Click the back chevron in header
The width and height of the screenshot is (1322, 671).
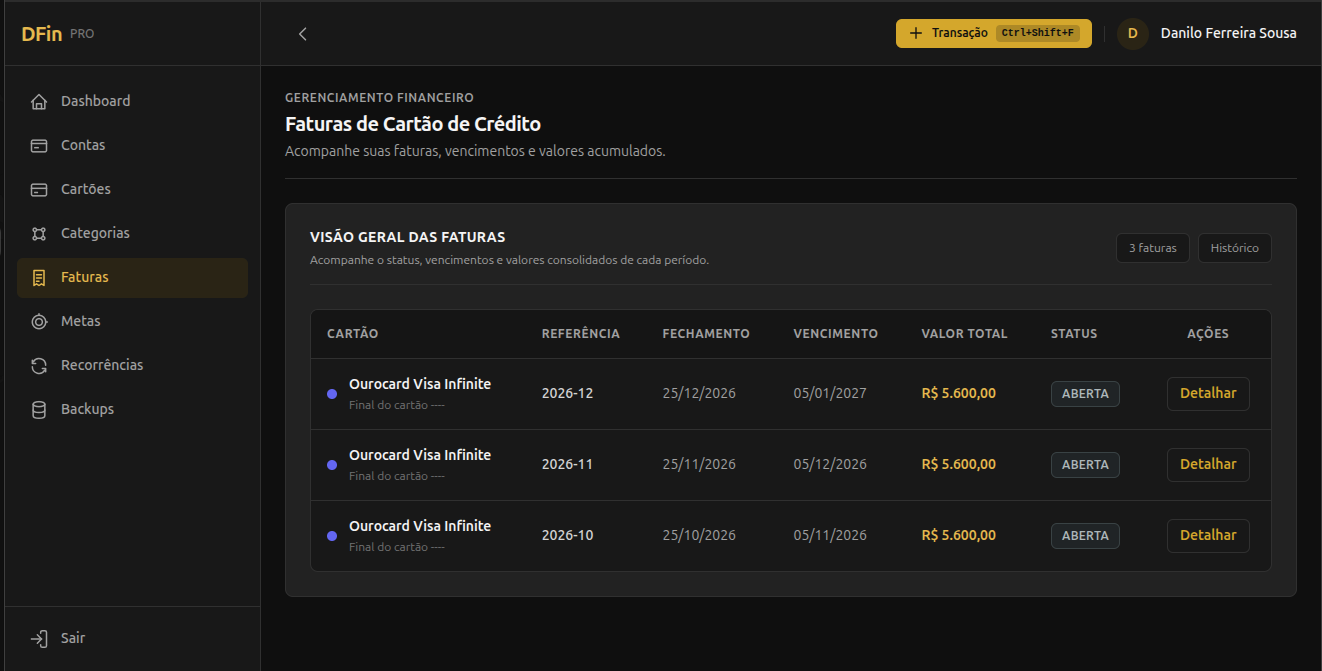(x=303, y=34)
